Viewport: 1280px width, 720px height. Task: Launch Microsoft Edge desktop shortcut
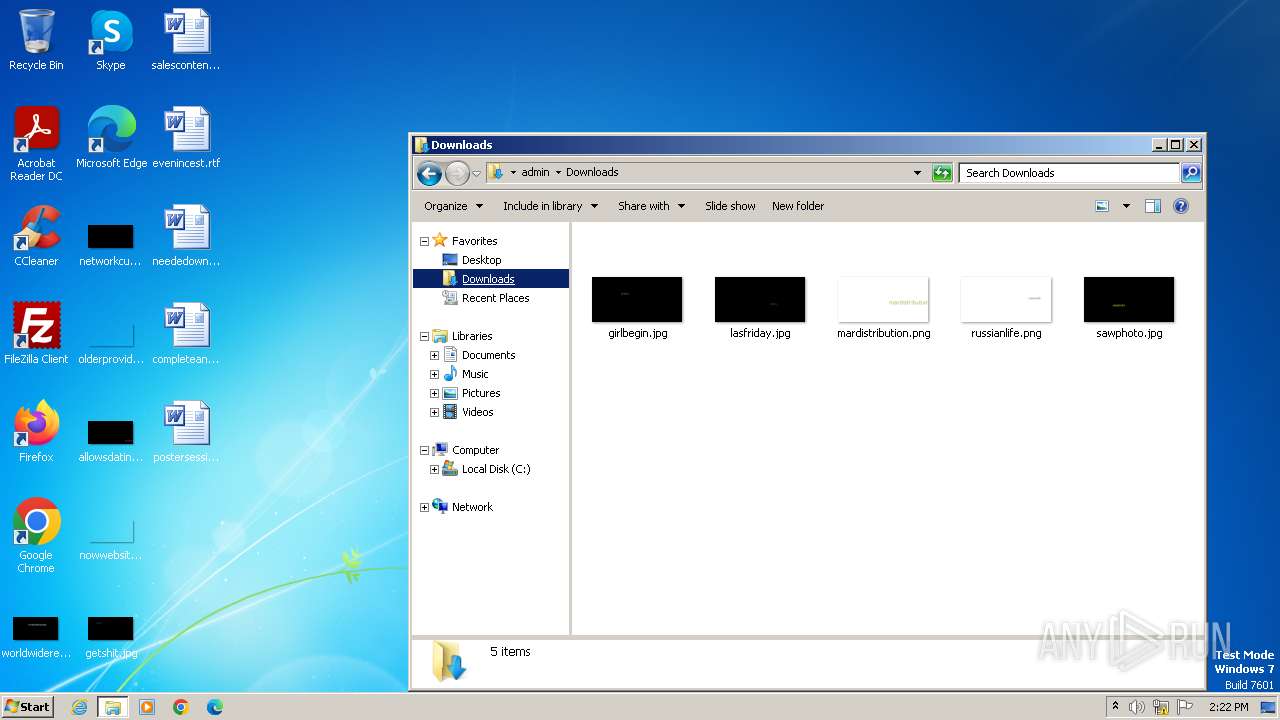pyautogui.click(x=111, y=138)
